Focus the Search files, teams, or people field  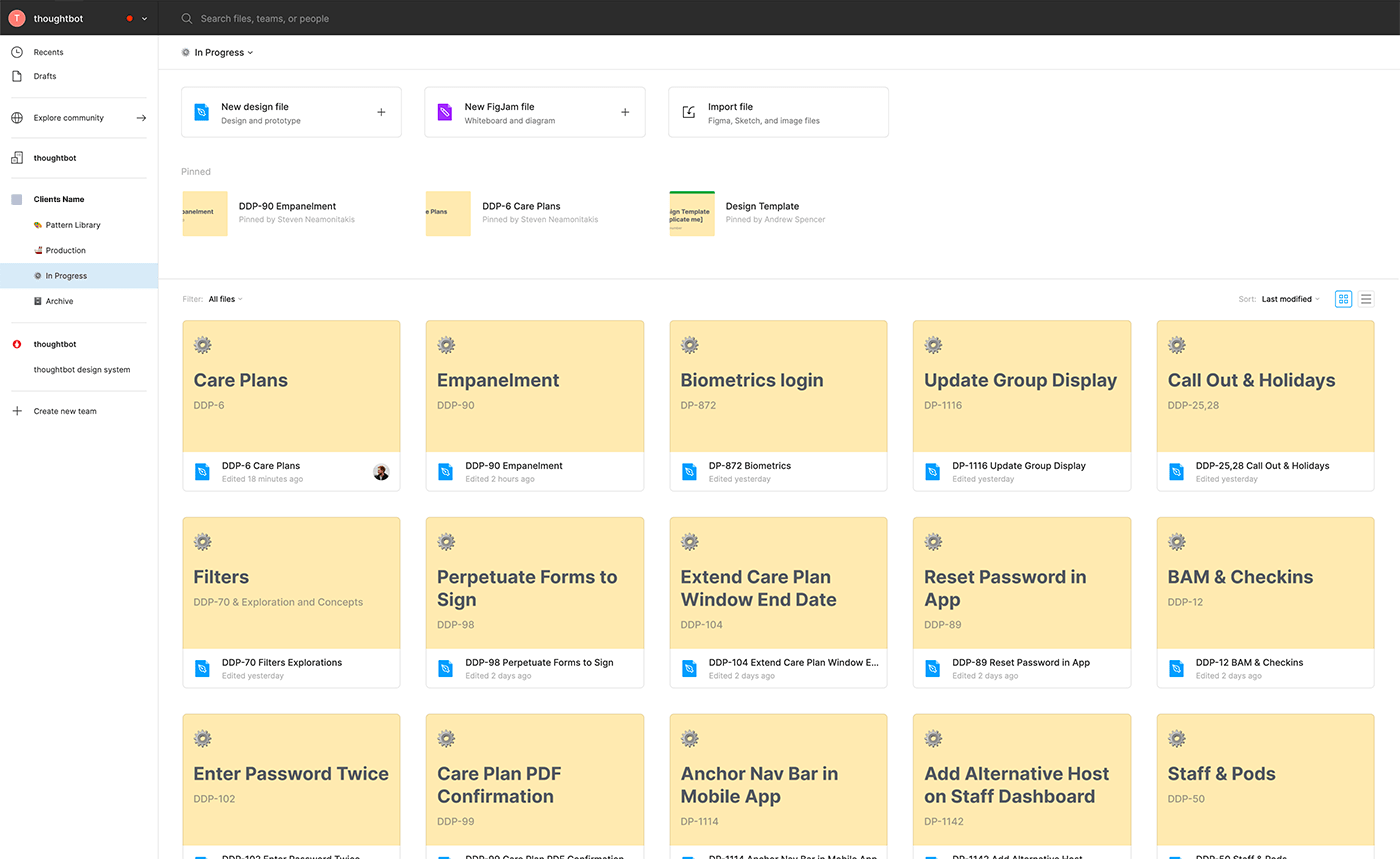pos(265,18)
